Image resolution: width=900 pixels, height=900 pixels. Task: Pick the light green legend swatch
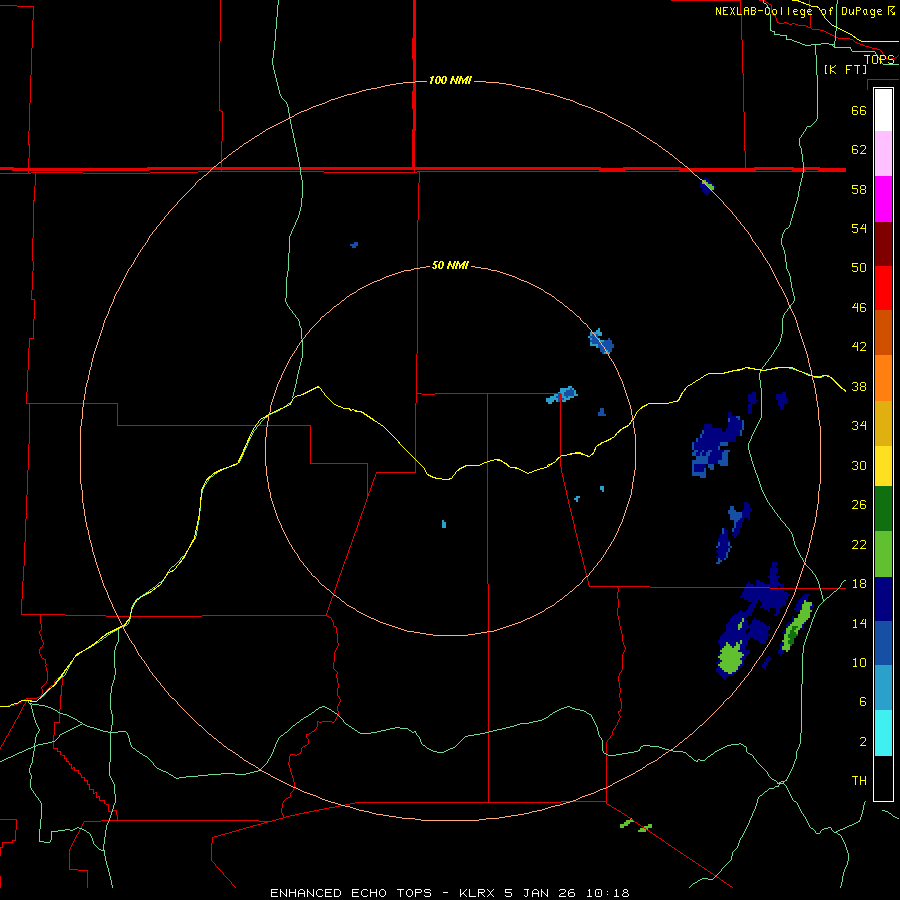coord(883,554)
